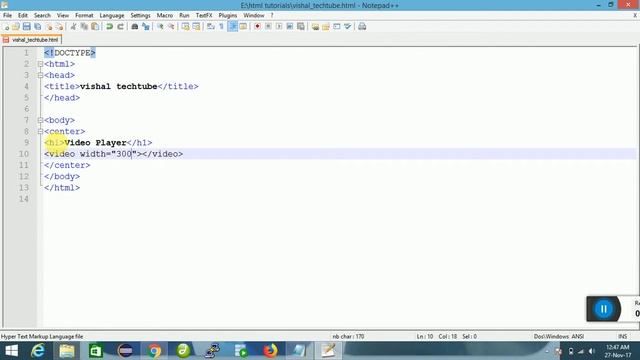Image resolution: width=640 pixels, height=360 pixels.
Task: Toggle INS insert mode in status bar
Action: (x=622, y=336)
